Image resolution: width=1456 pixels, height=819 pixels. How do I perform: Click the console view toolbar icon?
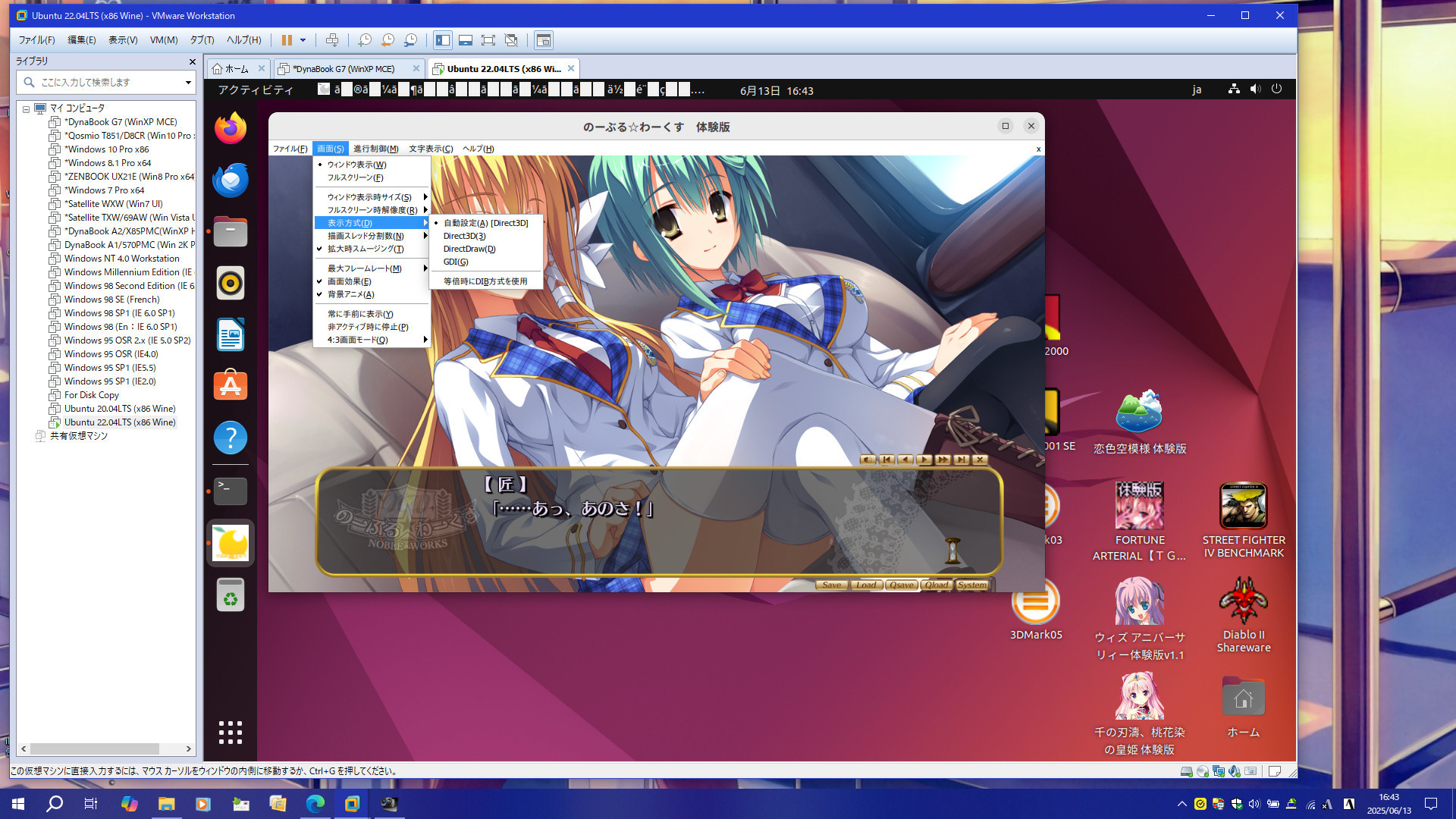[x=544, y=40]
